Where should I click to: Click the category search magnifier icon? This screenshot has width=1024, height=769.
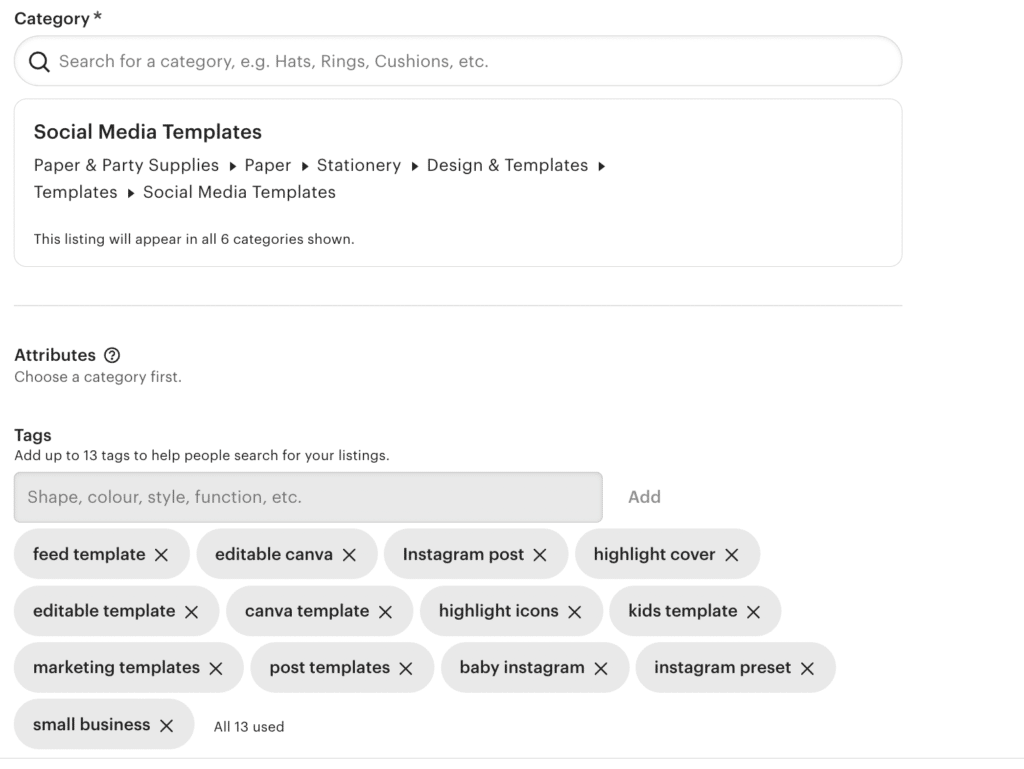[39, 61]
